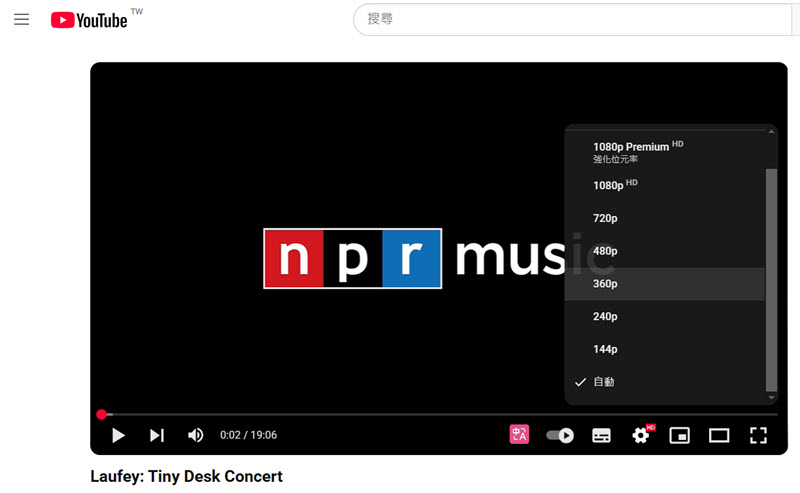Open the settings gear menu
The image size is (800, 493).
(641, 435)
